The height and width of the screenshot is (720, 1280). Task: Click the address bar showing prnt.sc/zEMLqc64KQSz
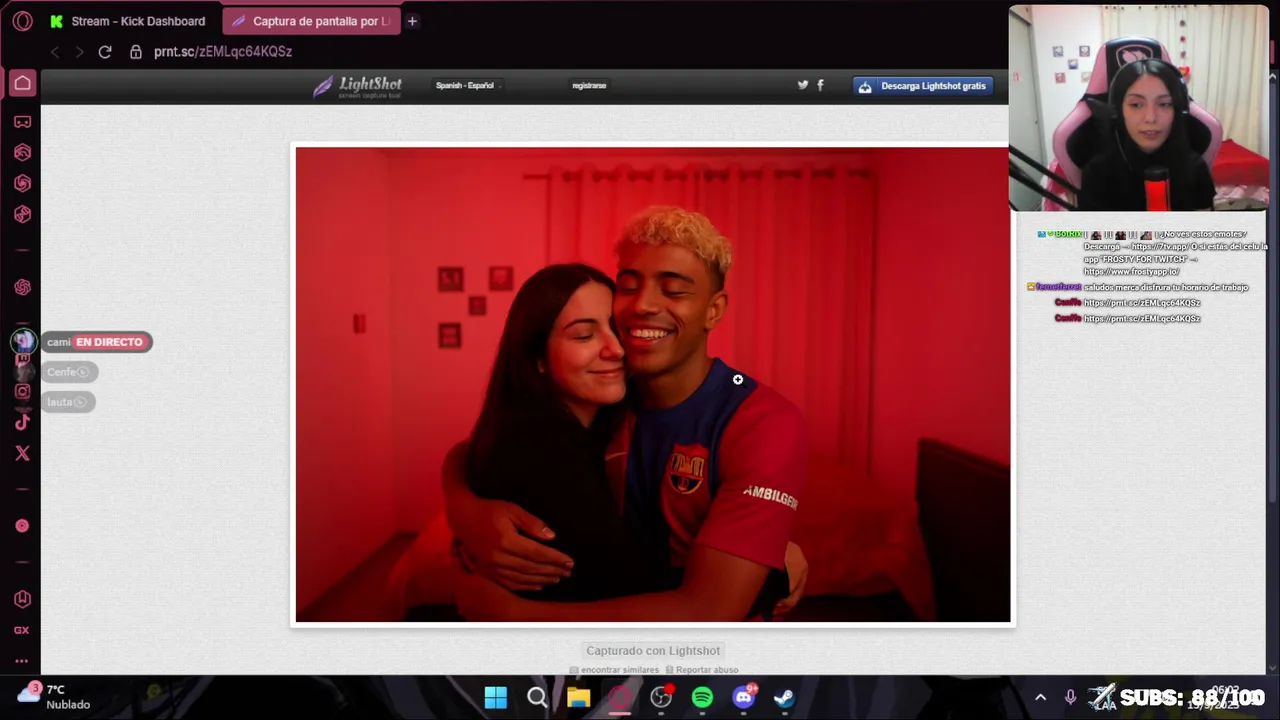223,51
